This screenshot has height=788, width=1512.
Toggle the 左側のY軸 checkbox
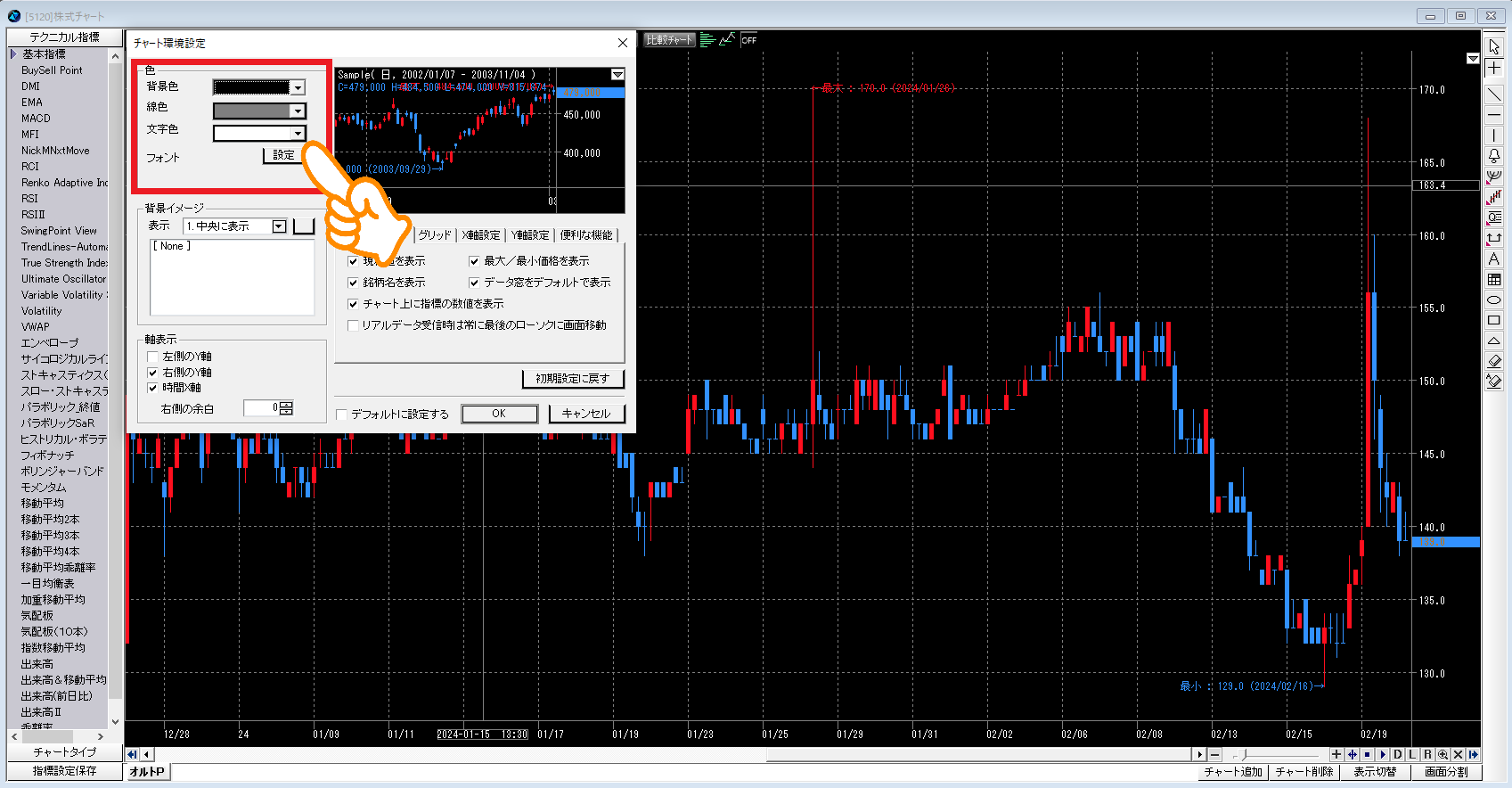152,357
